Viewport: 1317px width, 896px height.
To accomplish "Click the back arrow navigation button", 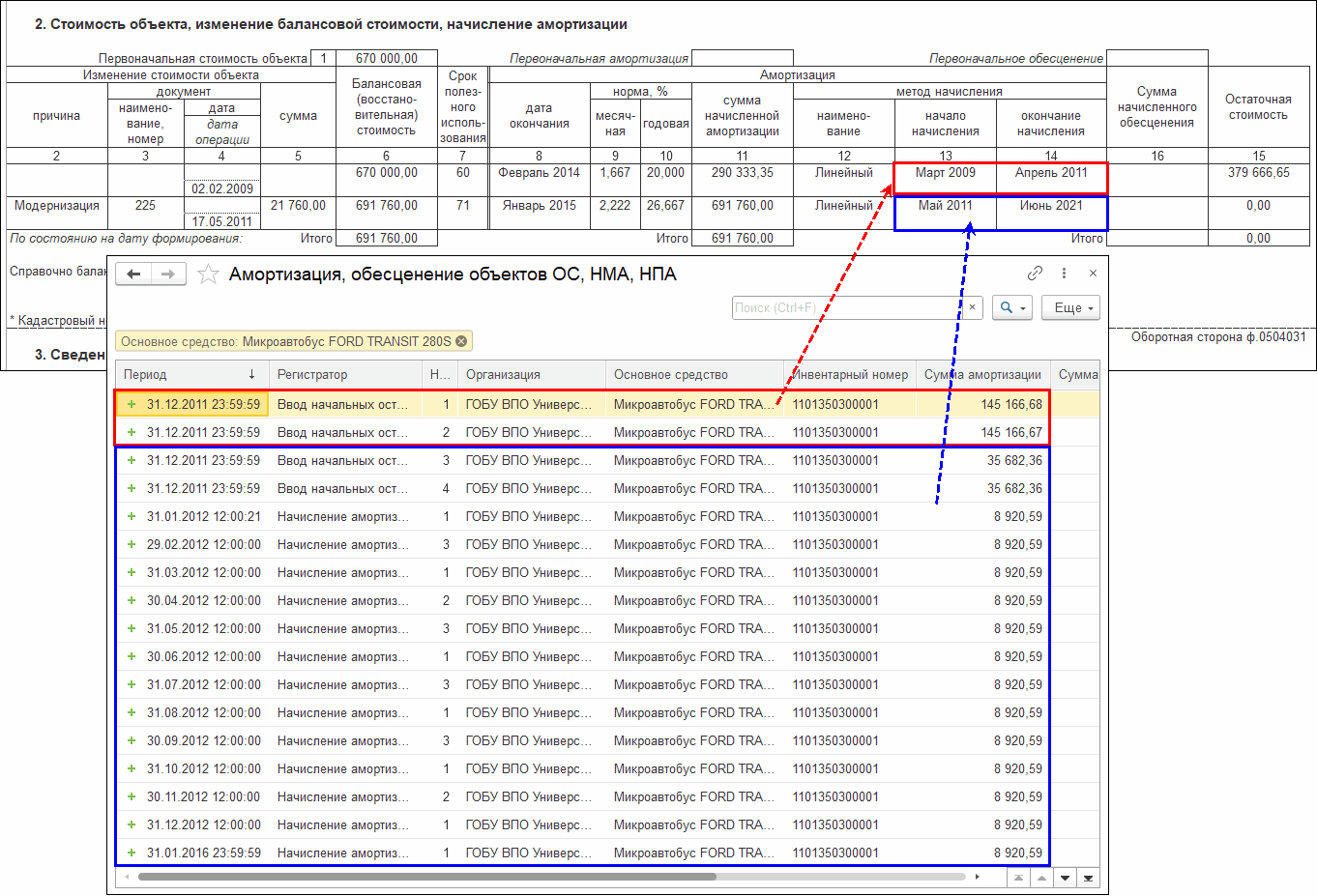I will (x=133, y=275).
